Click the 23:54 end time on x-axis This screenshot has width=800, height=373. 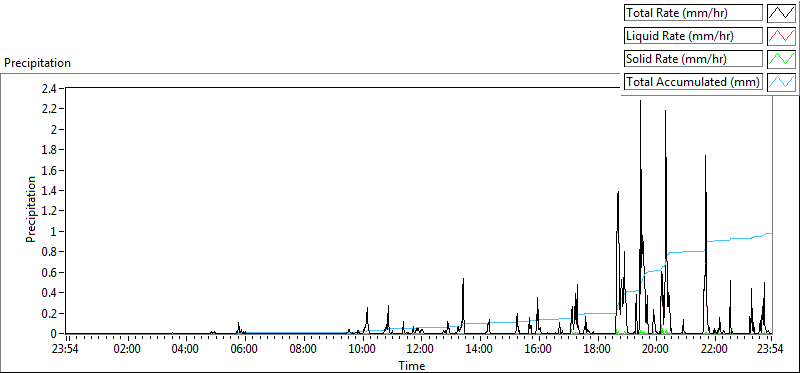click(x=770, y=350)
